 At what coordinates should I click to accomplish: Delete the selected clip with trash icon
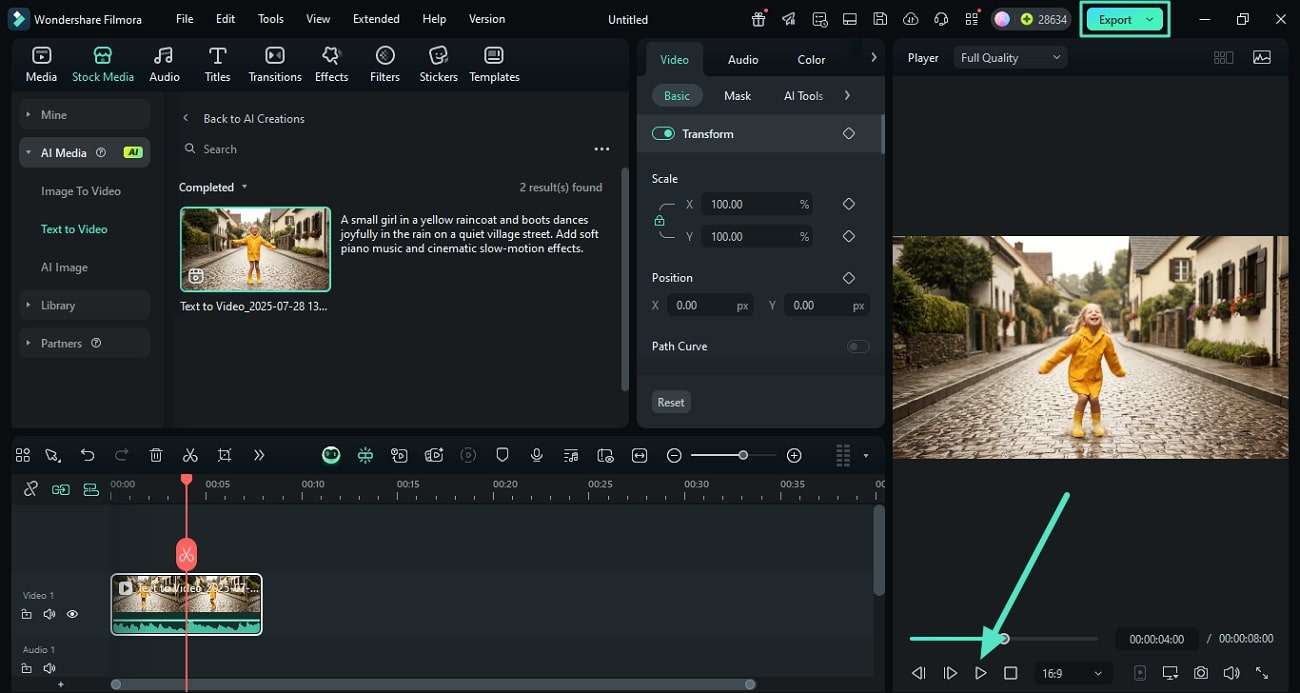tap(156, 455)
